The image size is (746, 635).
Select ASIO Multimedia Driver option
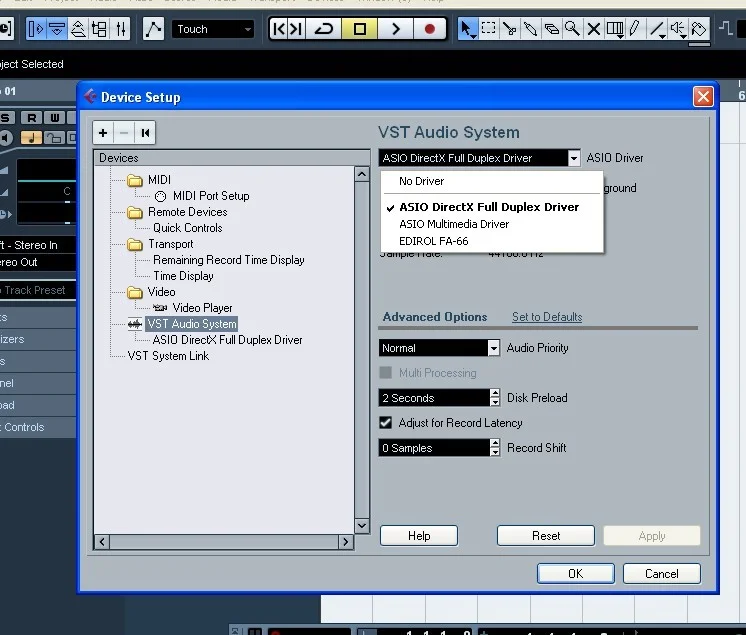click(x=454, y=224)
